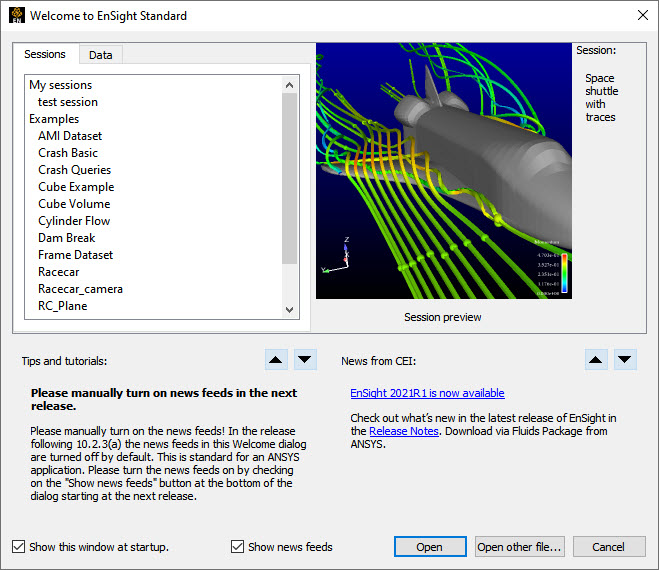Select the Dam Break session
Screen dimensions: 659x570
(x=66, y=238)
